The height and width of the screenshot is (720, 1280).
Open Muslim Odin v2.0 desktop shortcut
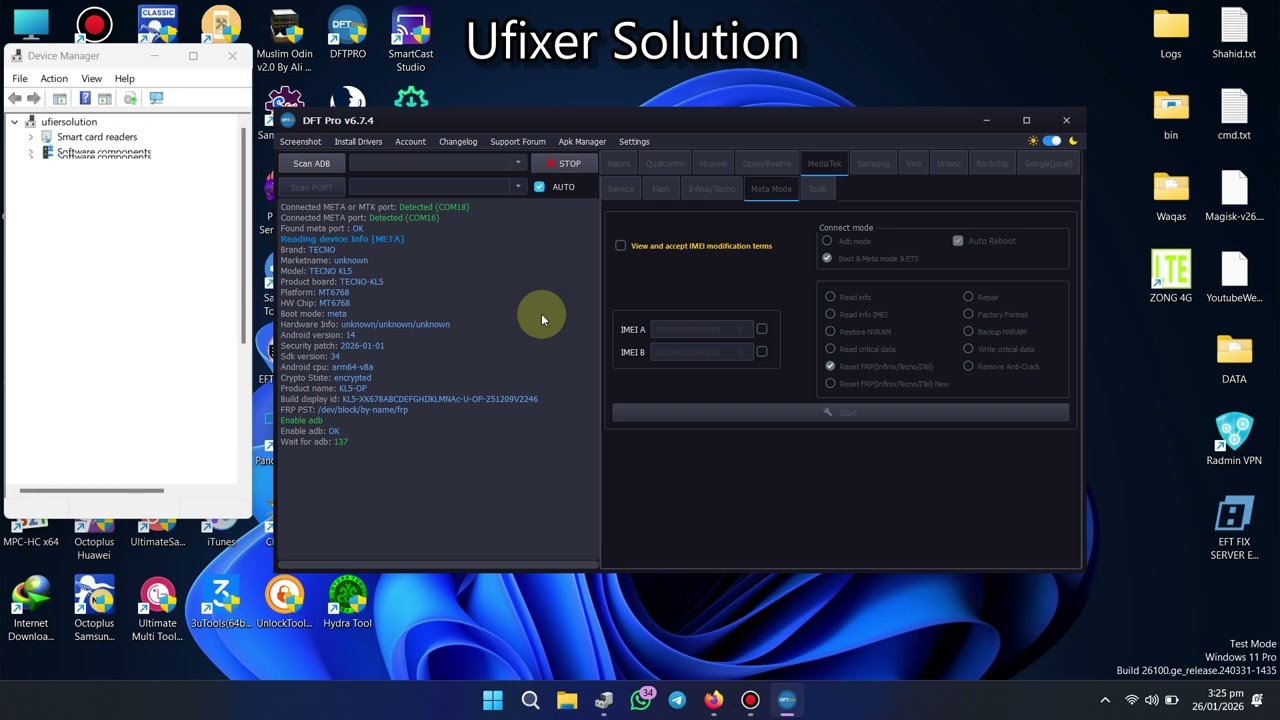point(285,40)
